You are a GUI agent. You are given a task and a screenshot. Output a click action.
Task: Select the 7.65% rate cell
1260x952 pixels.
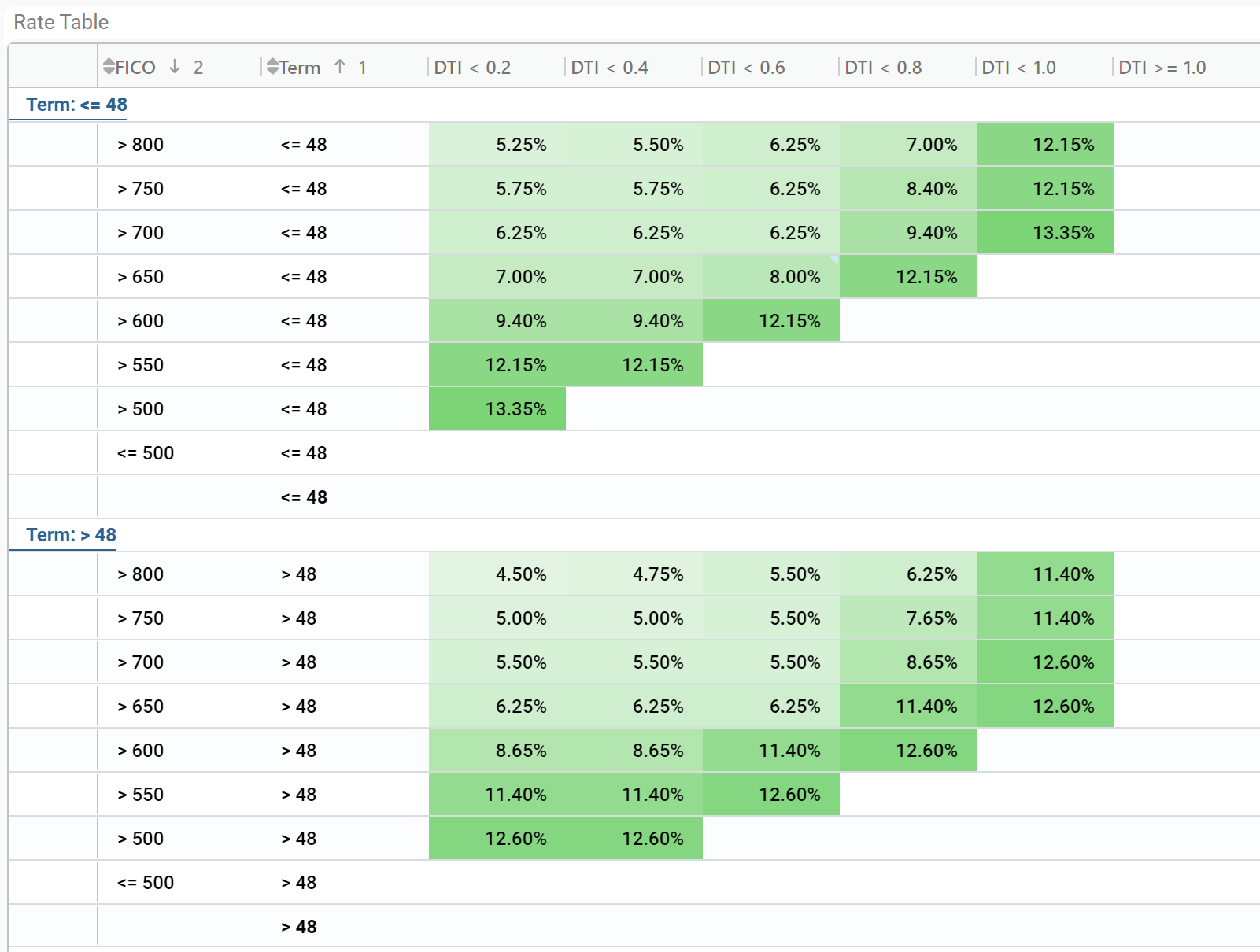(x=908, y=618)
